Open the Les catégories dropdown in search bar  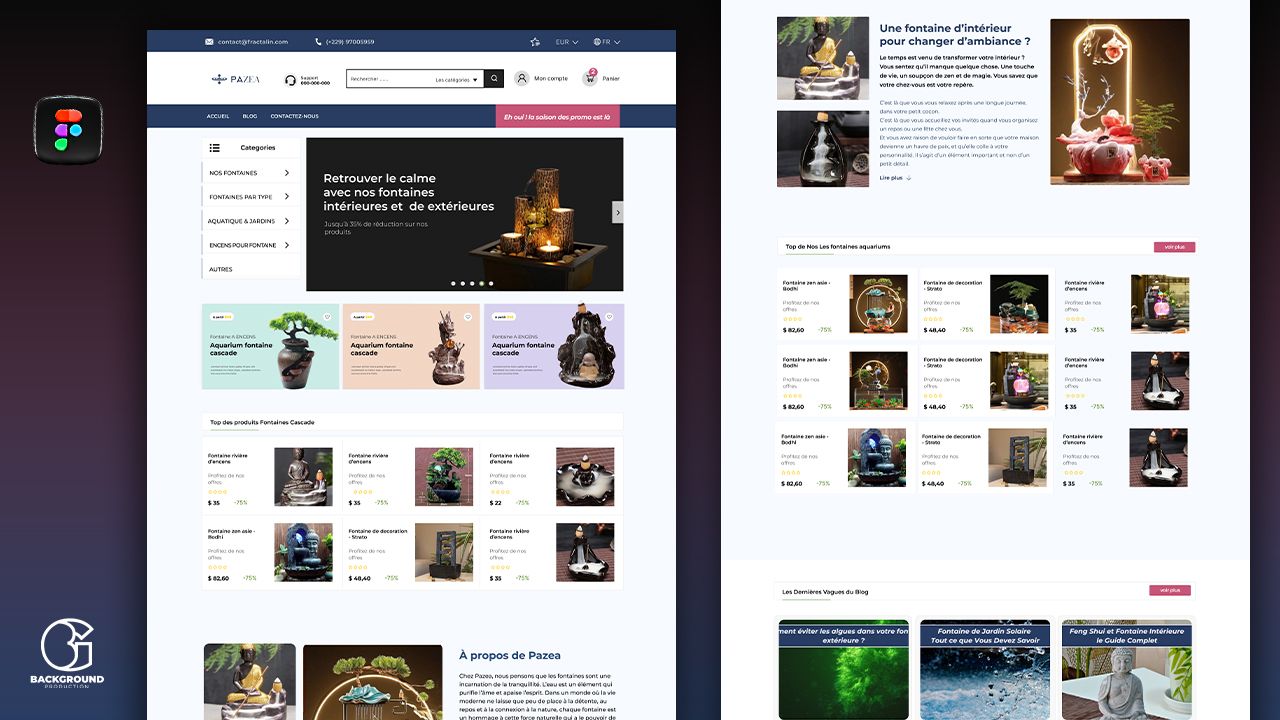[457, 79]
